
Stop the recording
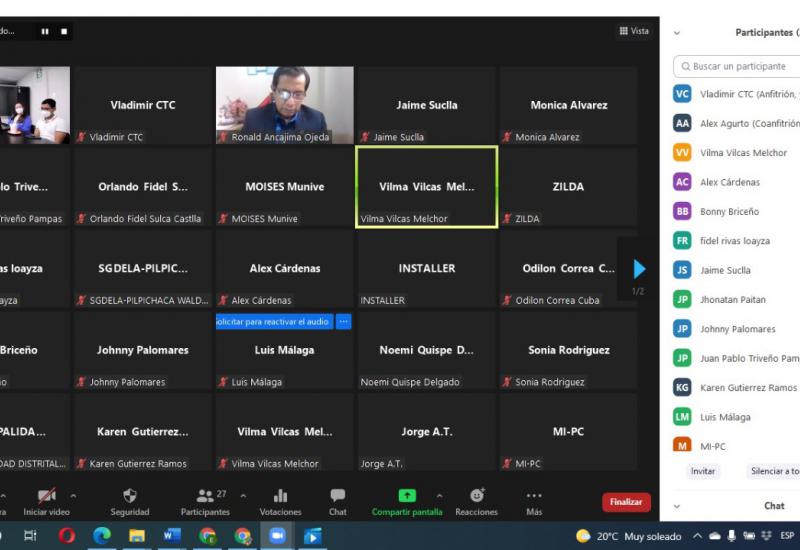[64, 32]
